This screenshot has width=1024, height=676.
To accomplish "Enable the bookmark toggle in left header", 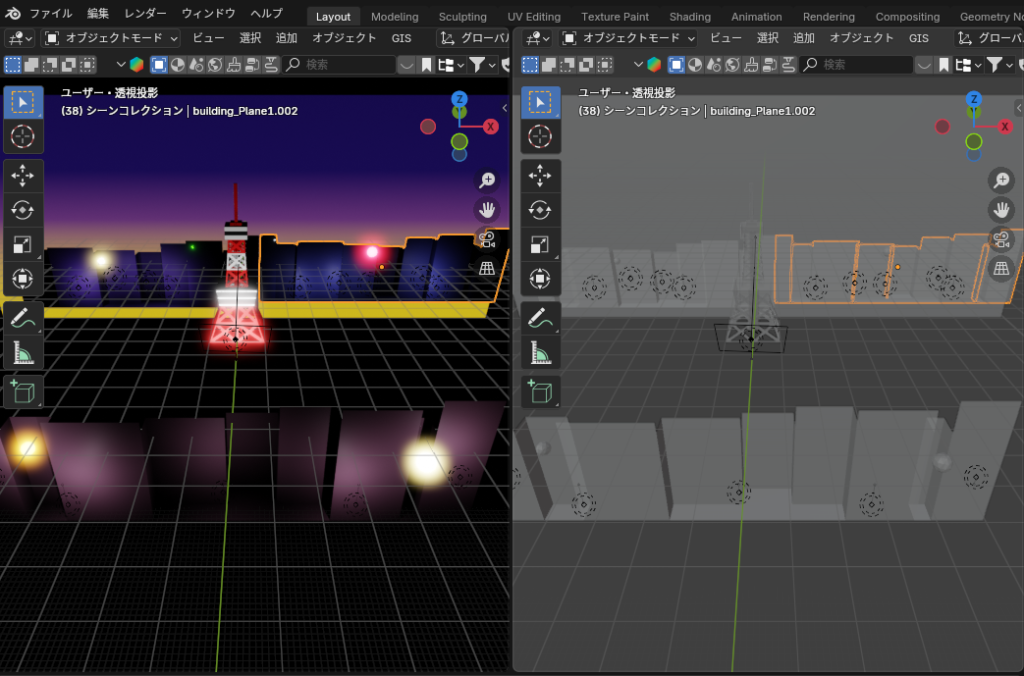I will [427, 64].
